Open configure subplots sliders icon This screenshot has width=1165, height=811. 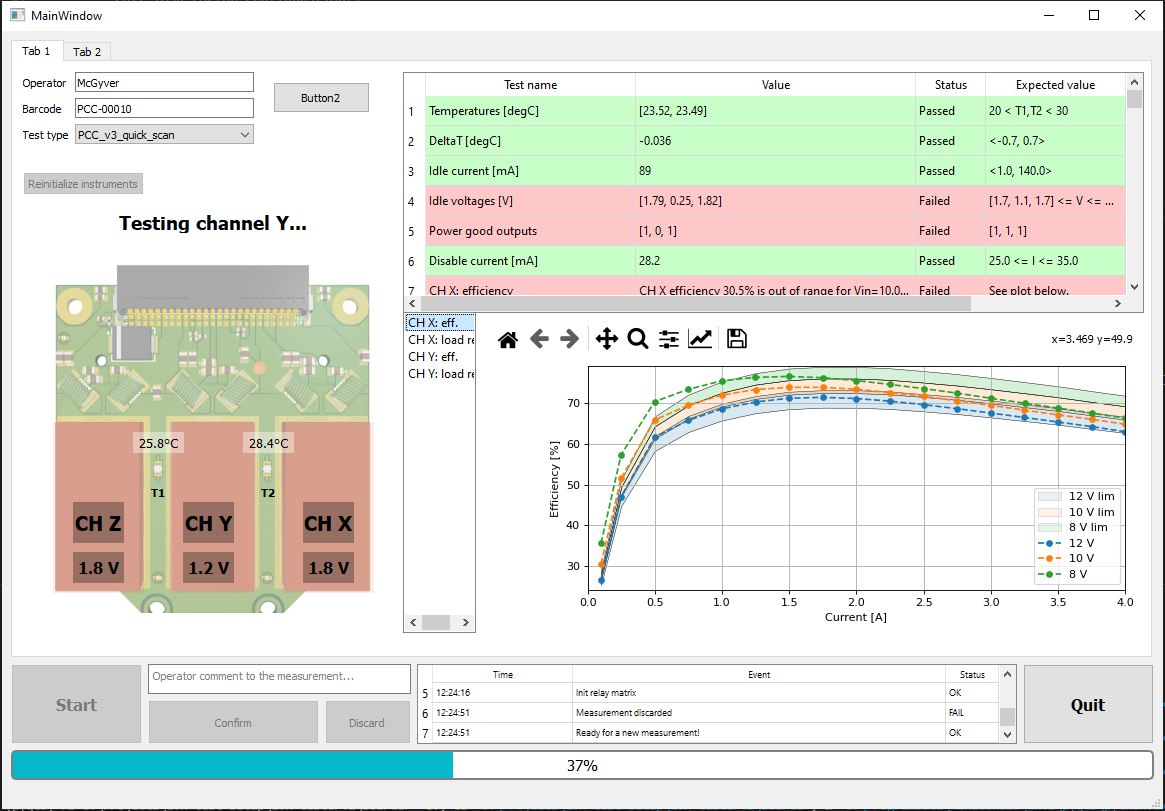click(669, 340)
